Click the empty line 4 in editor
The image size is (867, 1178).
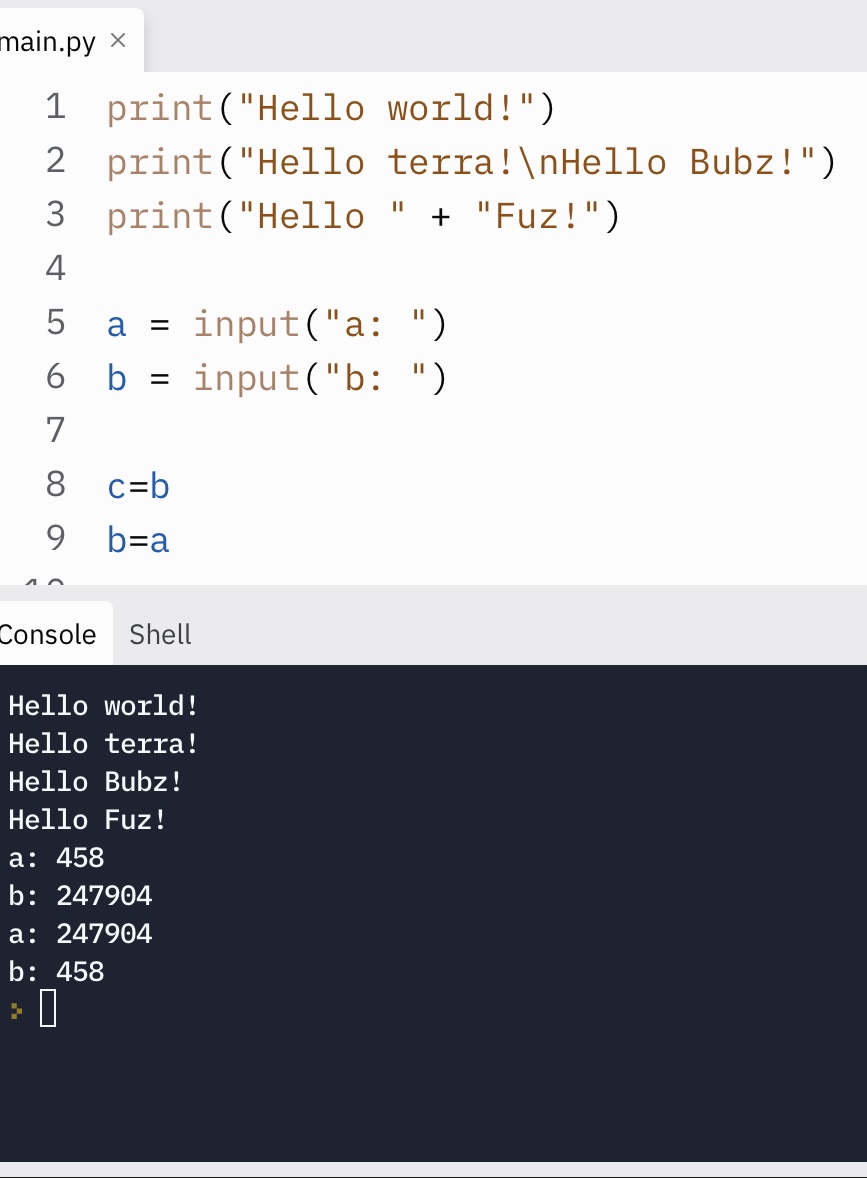click(300, 268)
